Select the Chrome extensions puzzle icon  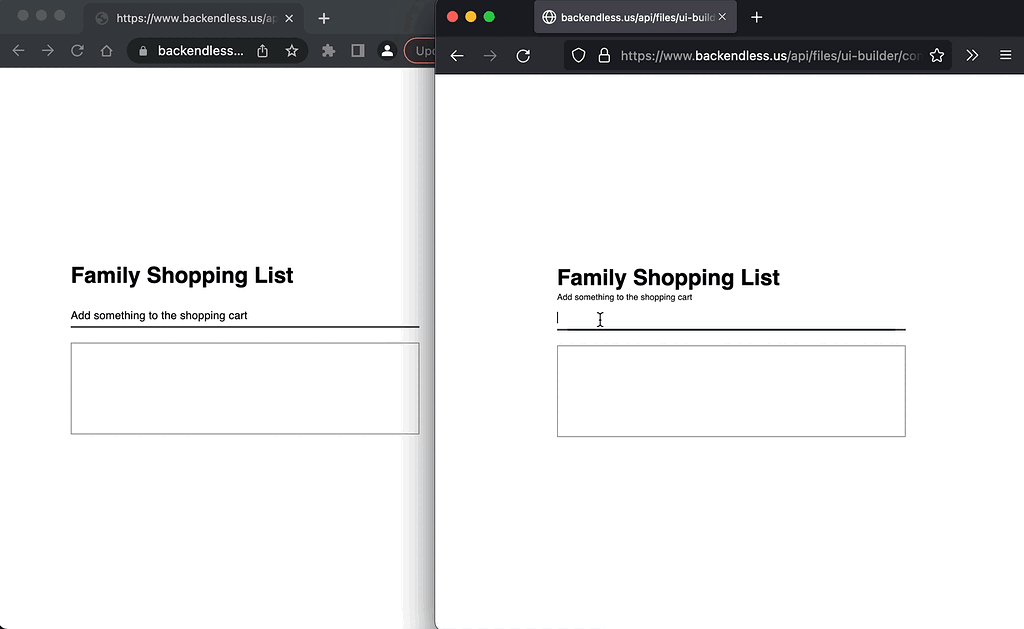(x=328, y=51)
